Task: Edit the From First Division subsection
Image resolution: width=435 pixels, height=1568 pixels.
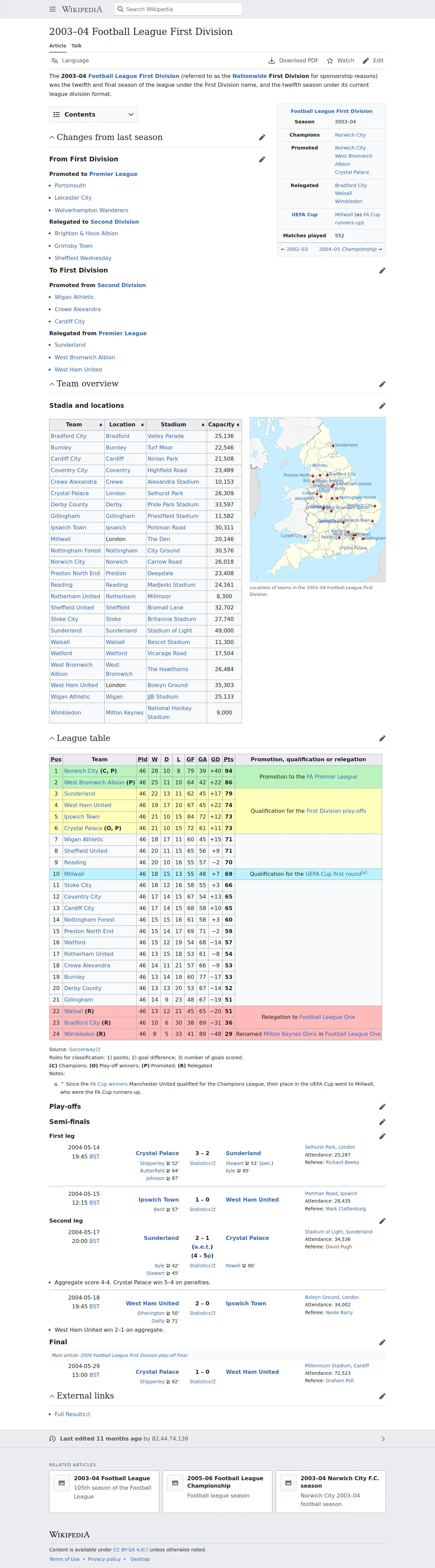Action: pos(262,160)
